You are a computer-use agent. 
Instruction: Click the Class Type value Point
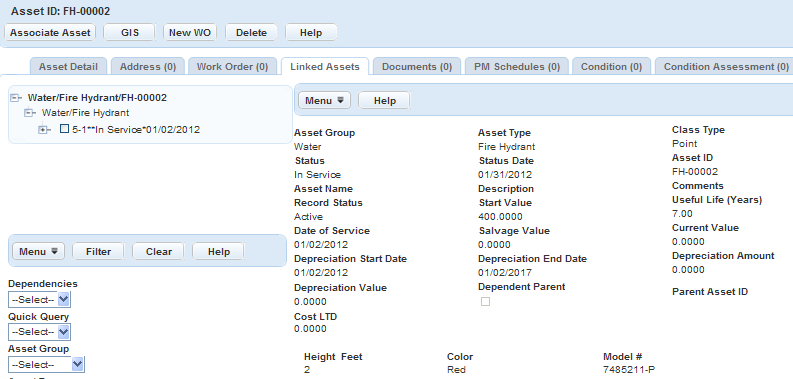point(684,144)
